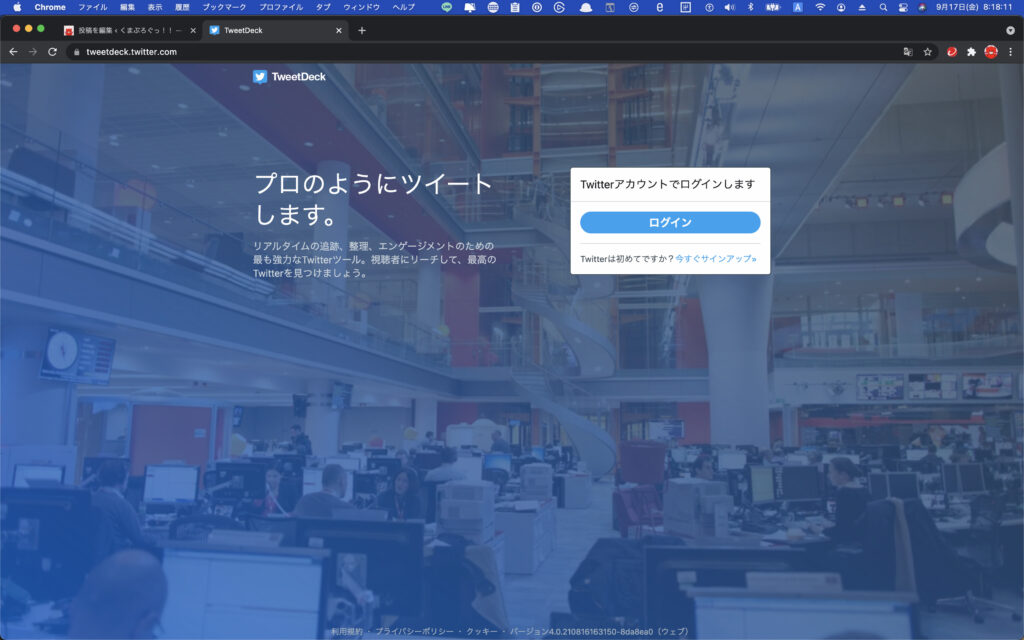Open the 利用規約 footer link
Screen dimensions: 1024x640
[347, 632]
